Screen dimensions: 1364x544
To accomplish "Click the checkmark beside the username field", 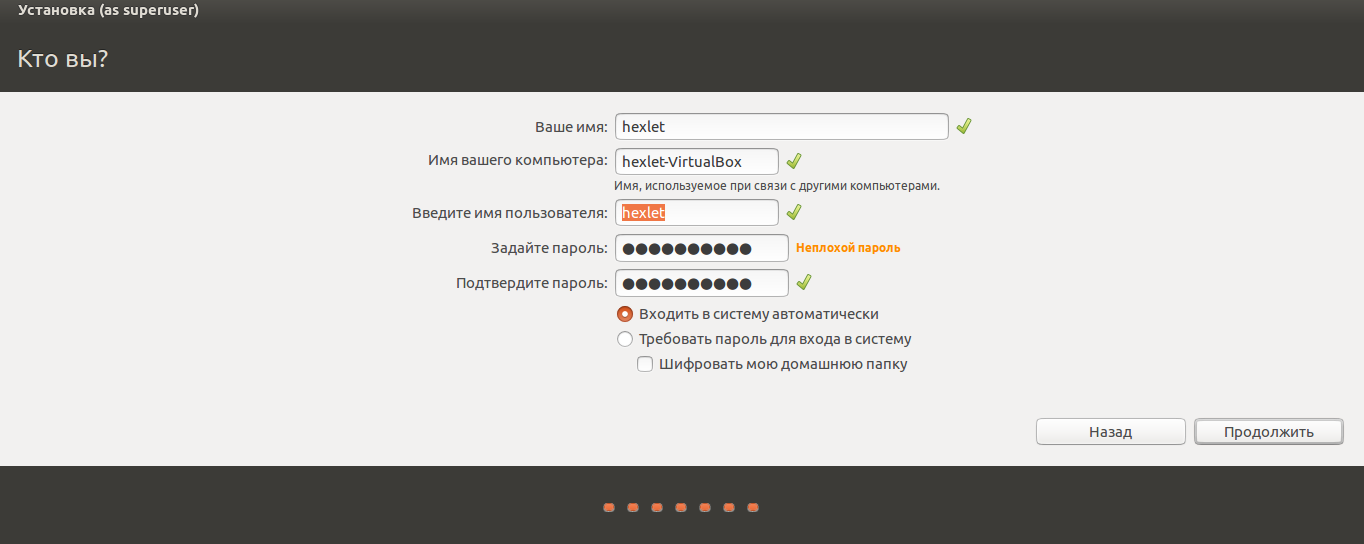I will tap(794, 212).
